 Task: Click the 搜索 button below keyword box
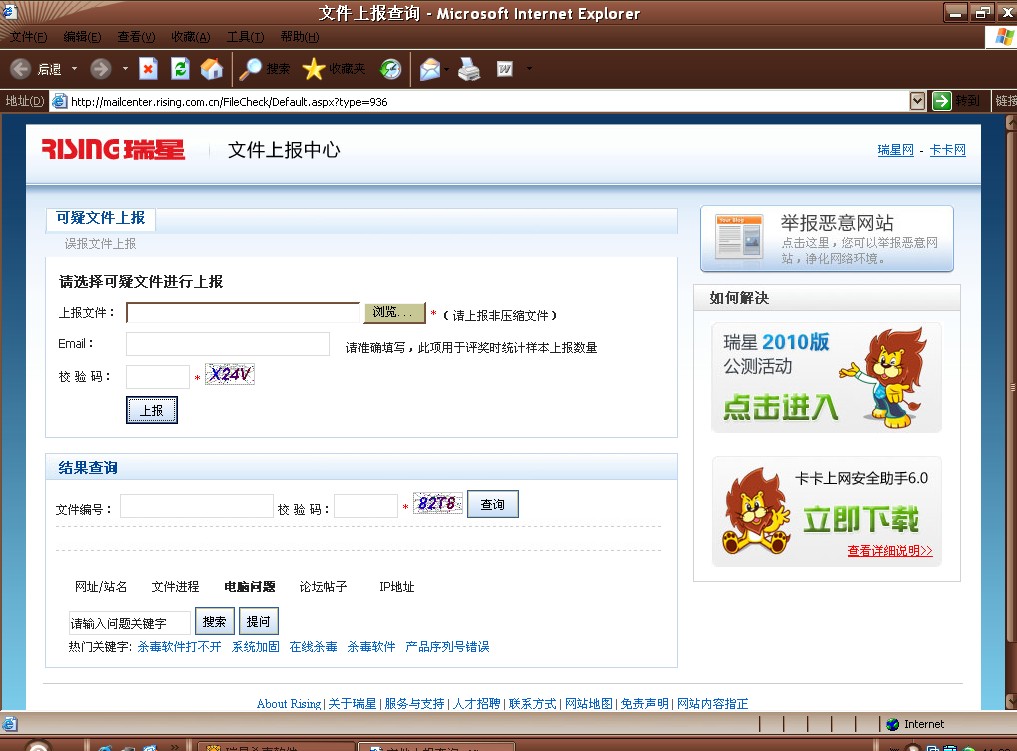(214, 621)
